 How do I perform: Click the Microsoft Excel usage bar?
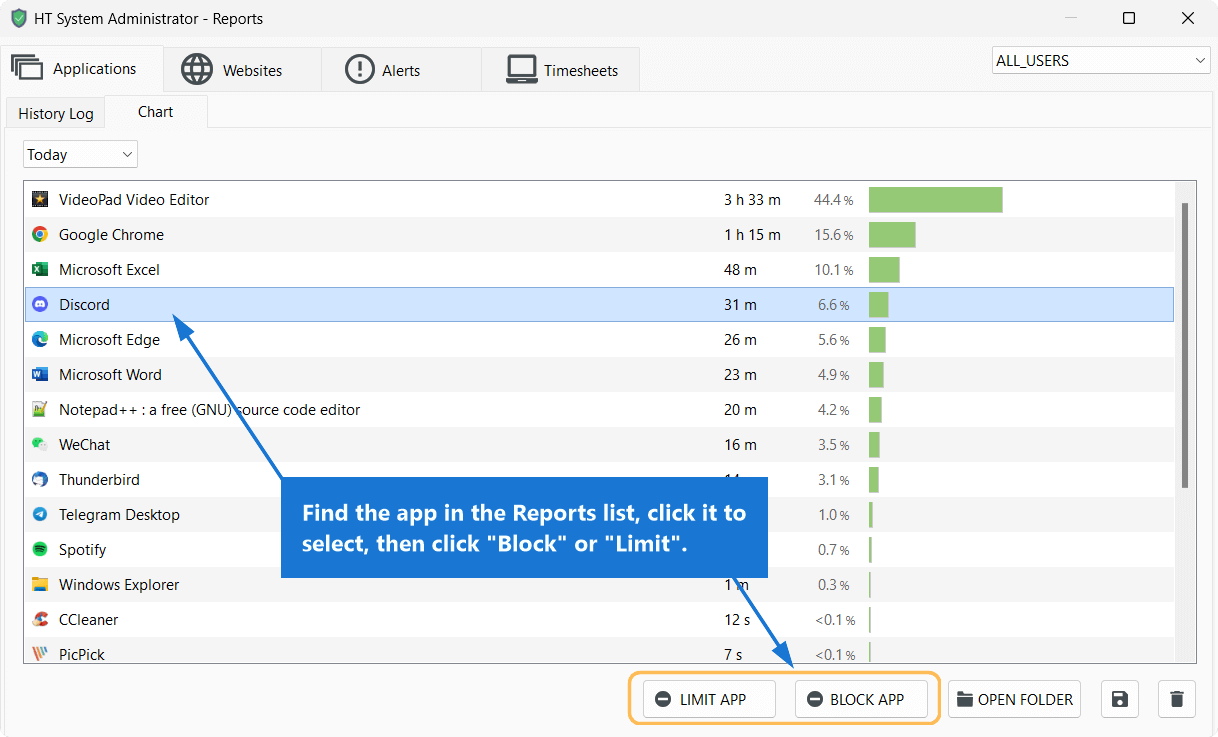point(884,270)
